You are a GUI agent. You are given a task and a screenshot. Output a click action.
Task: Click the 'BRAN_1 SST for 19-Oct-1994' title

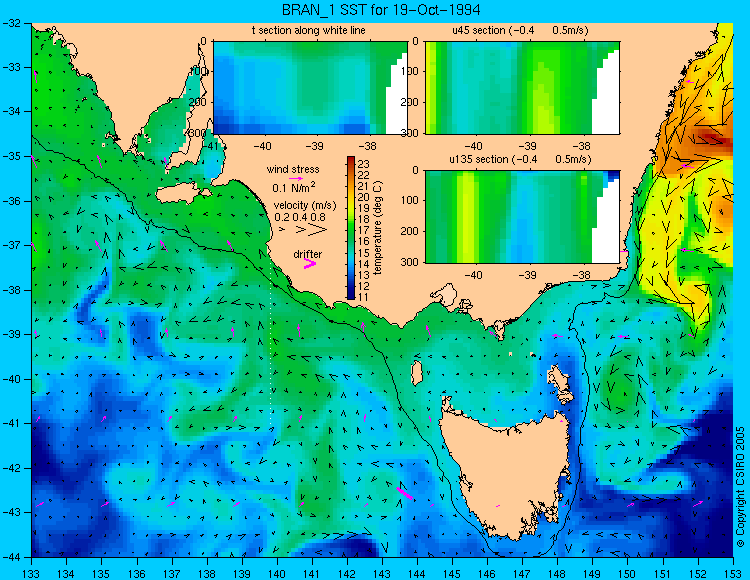pyautogui.click(x=381, y=10)
